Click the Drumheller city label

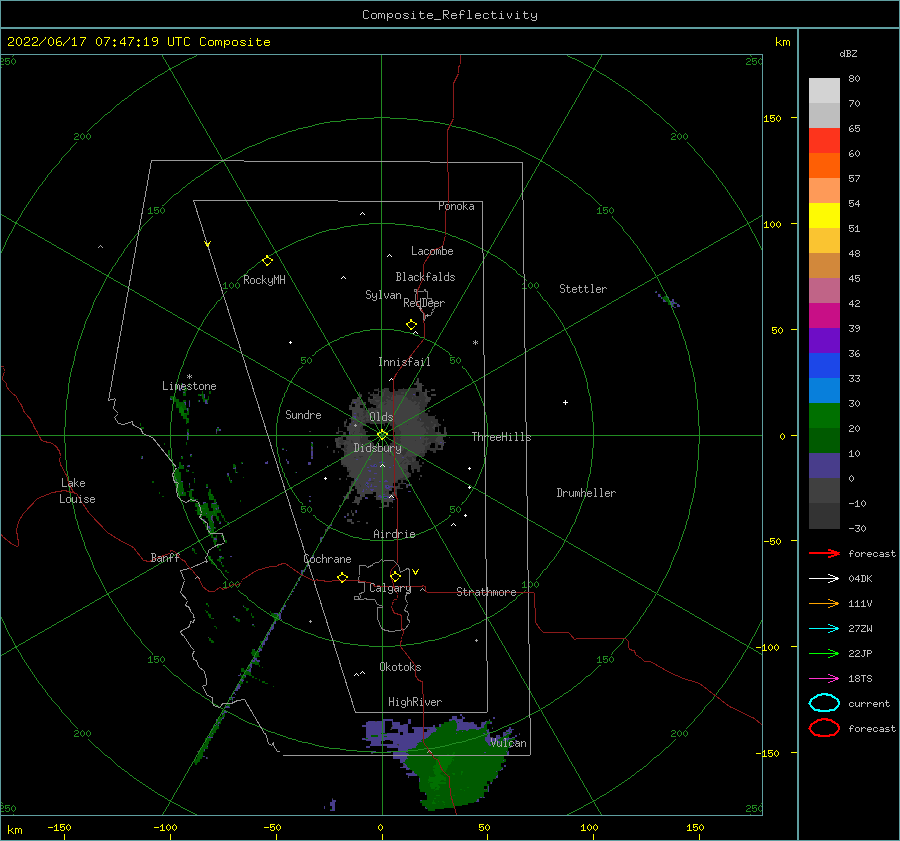coord(586,493)
